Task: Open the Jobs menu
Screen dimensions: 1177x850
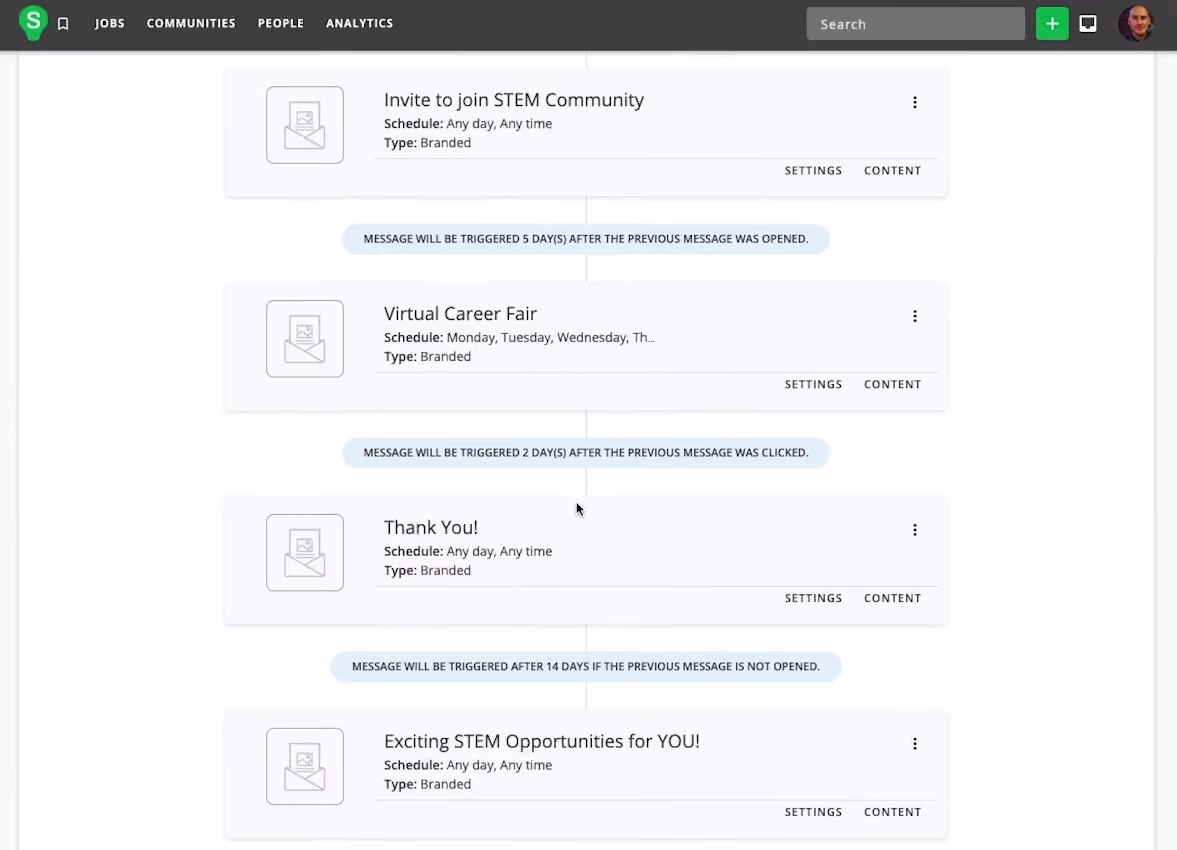Action: [x=110, y=23]
